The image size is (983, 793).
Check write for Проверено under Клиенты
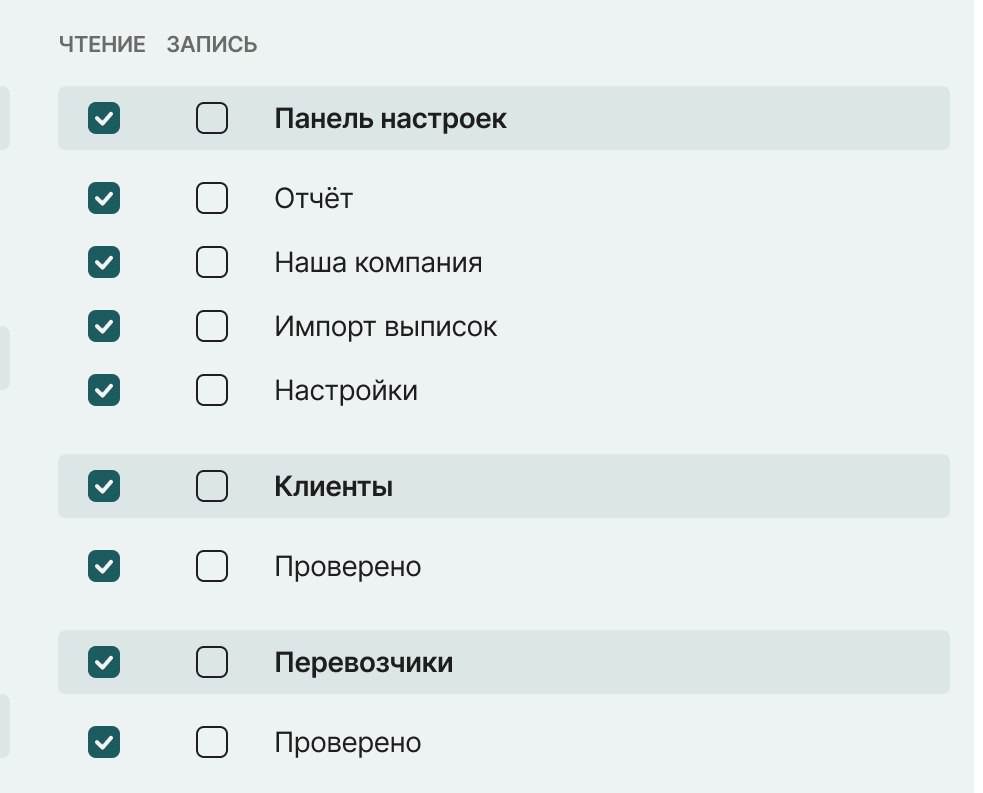click(212, 567)
